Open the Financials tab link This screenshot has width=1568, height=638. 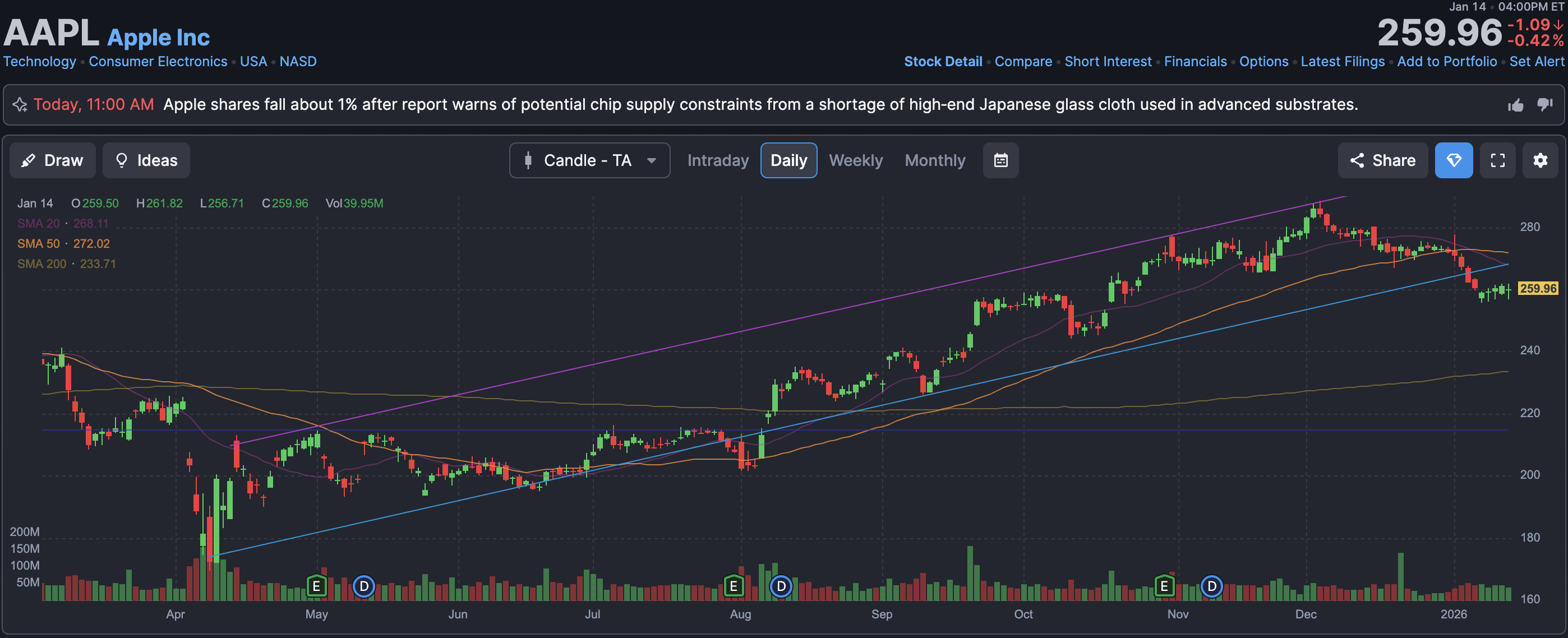click(x=1195, y=62)
